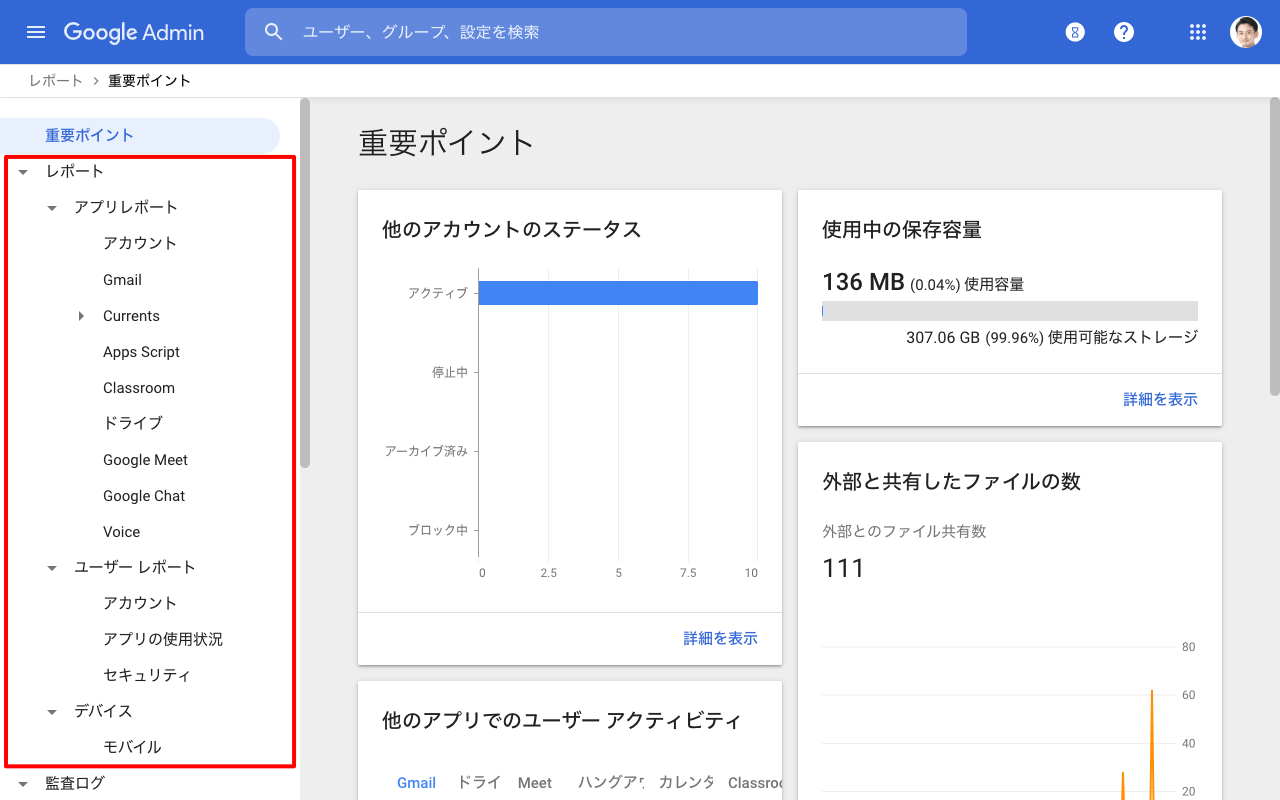Image resolution: width=1280 pixels, height=800 pixels.
Task: Open the hourglass tasks icon
Action: [x=1075, y=32]
